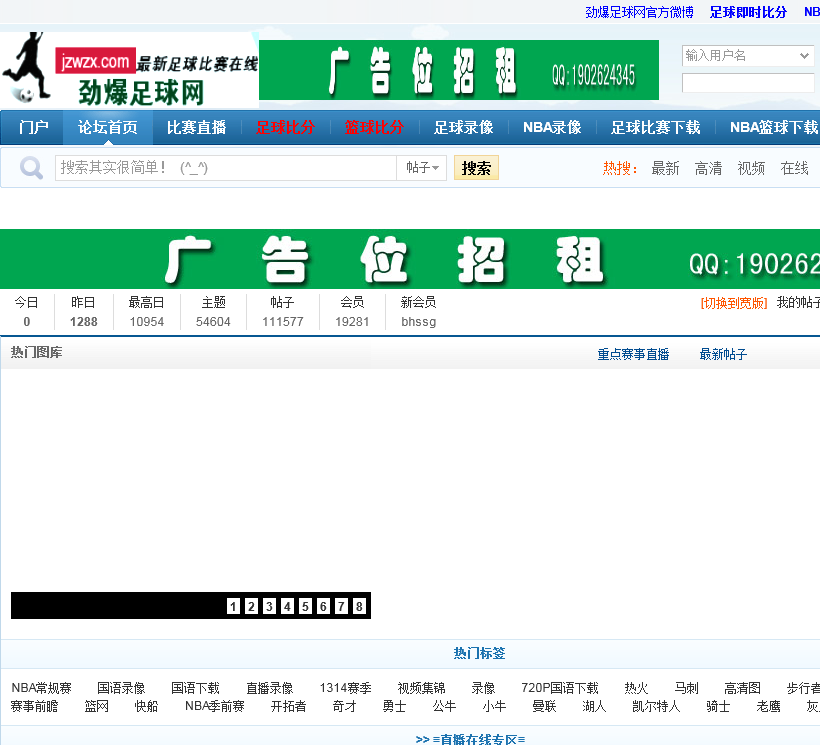Select slideshow page 1
Screen dimensions: 820x745
(x=233, y=606)
